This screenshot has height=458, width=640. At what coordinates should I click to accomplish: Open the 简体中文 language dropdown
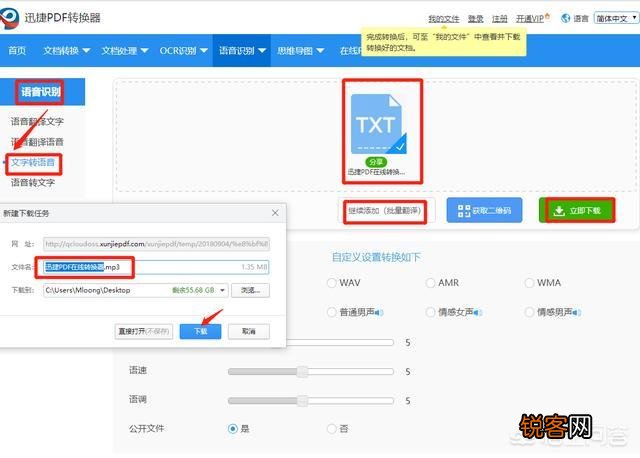click(616, 18)
